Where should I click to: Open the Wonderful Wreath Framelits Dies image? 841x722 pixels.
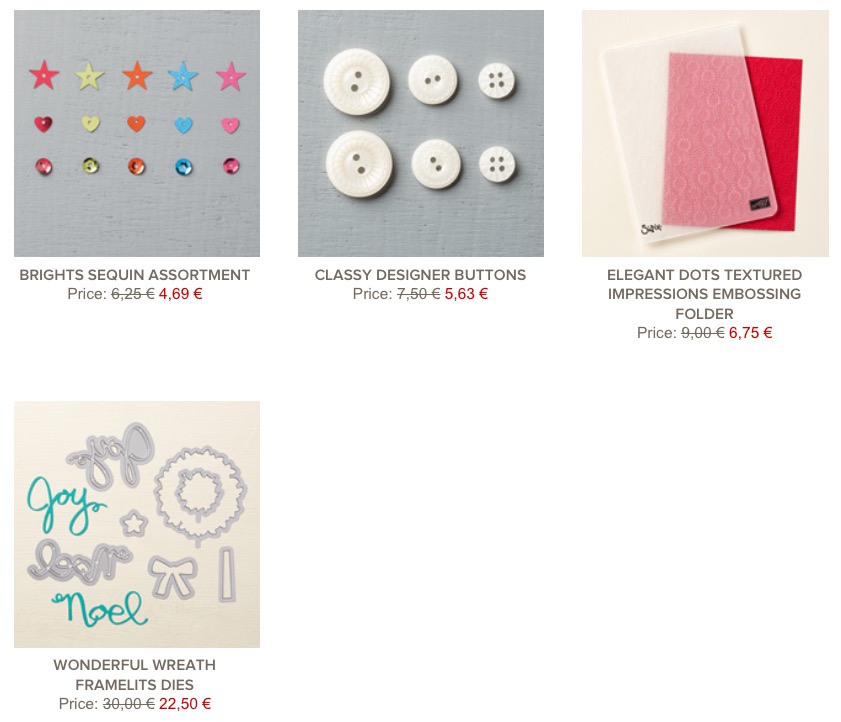tap(137, 524)
